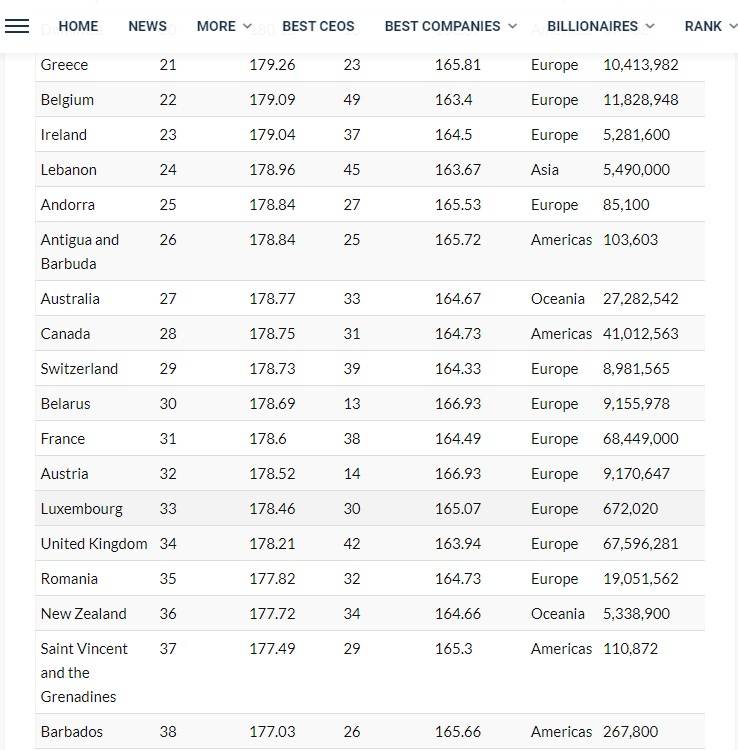Image resolution: width=738 pixels, height=750 pixels.
Task: Expand the BEST COMPANIES dropdown
Action: [x=450, y=26]
